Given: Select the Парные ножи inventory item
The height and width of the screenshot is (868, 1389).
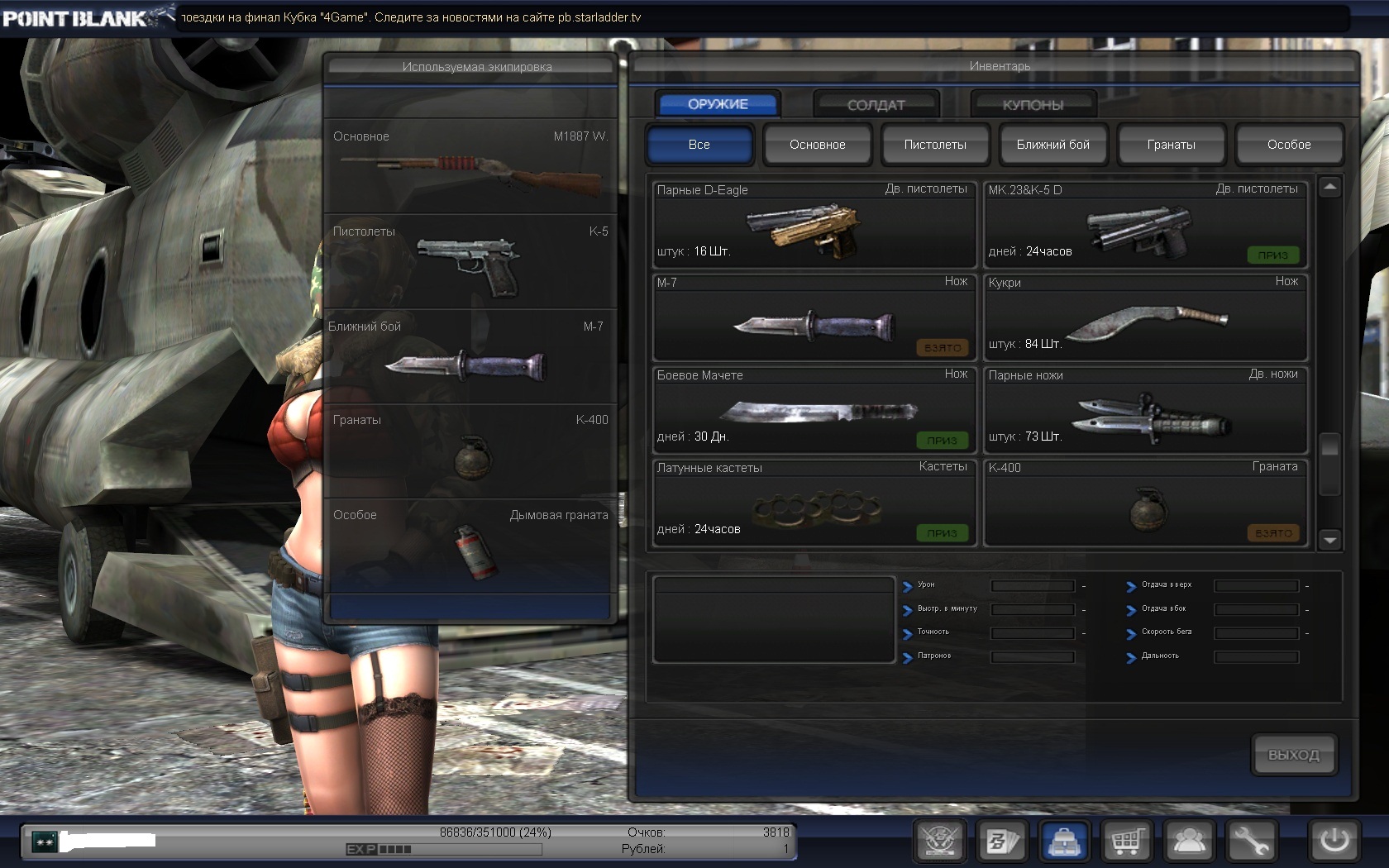Looking at the screenshot, I should pyautogui.click(x=1146, y=410).
